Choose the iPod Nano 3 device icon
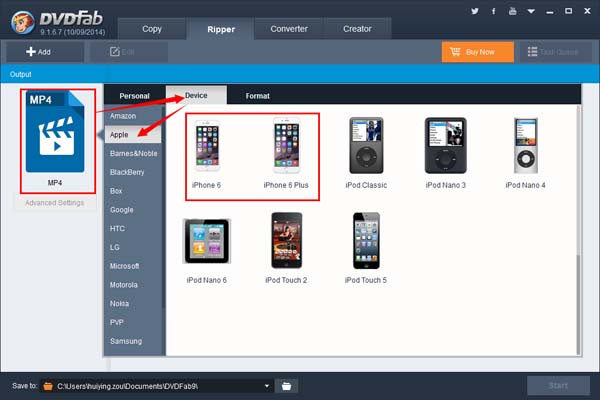The width and height of the screenshot is (600, 400). [446, 145]
